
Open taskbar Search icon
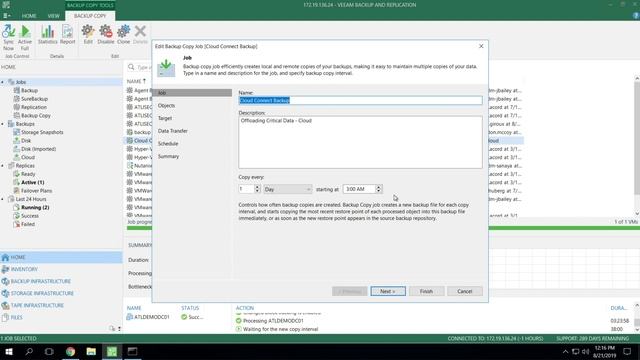coord(29,351)
